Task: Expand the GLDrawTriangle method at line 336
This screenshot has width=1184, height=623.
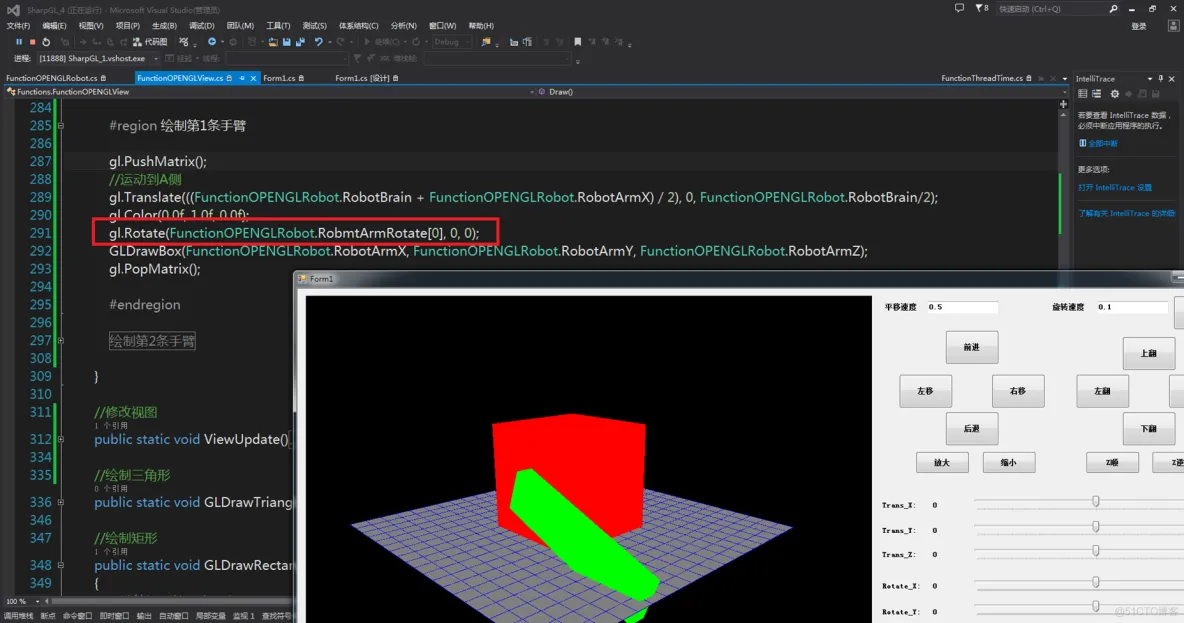Action: [x=60, y=502]
